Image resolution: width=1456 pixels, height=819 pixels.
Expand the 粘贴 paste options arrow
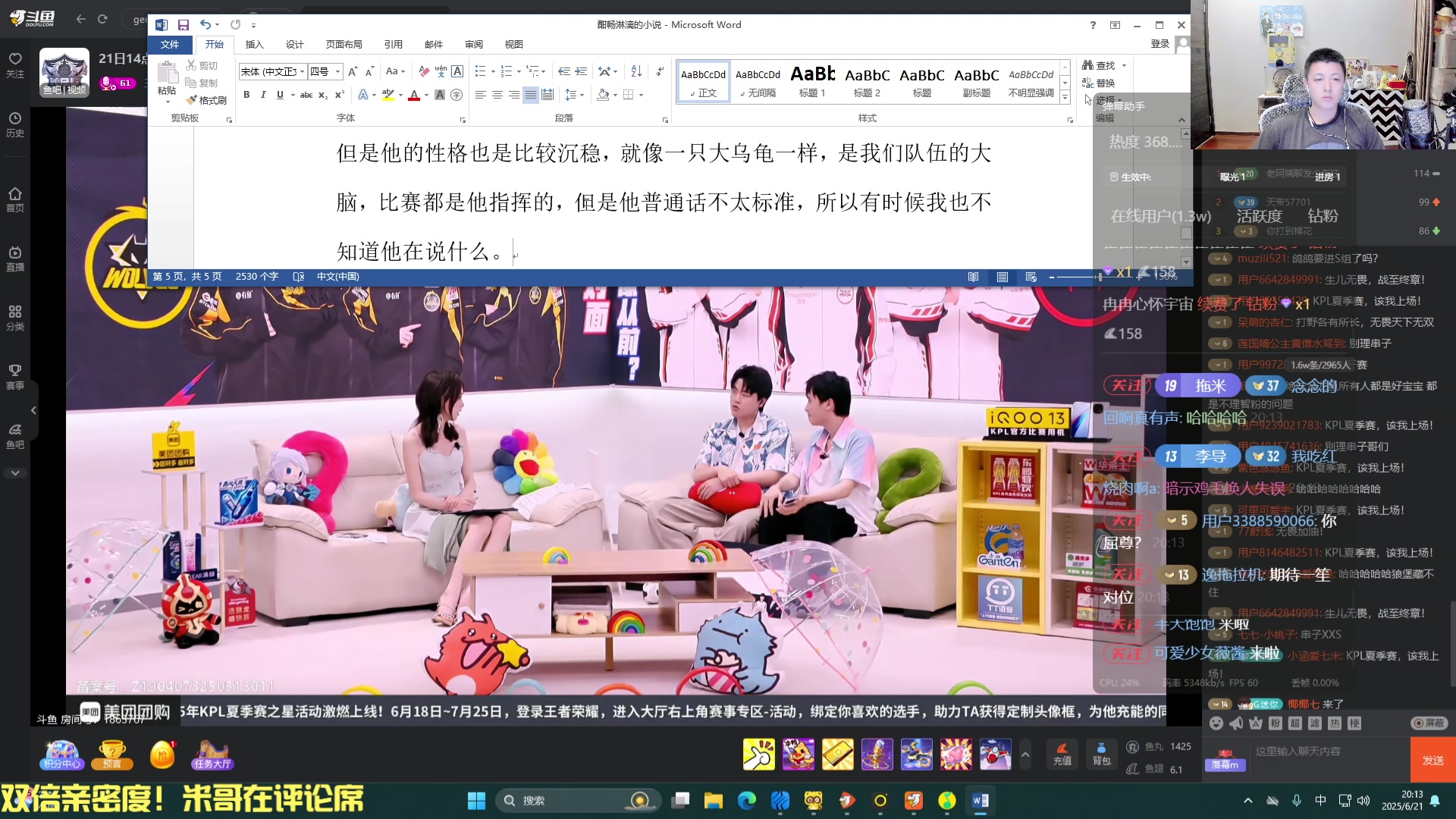tap(167, 101)
